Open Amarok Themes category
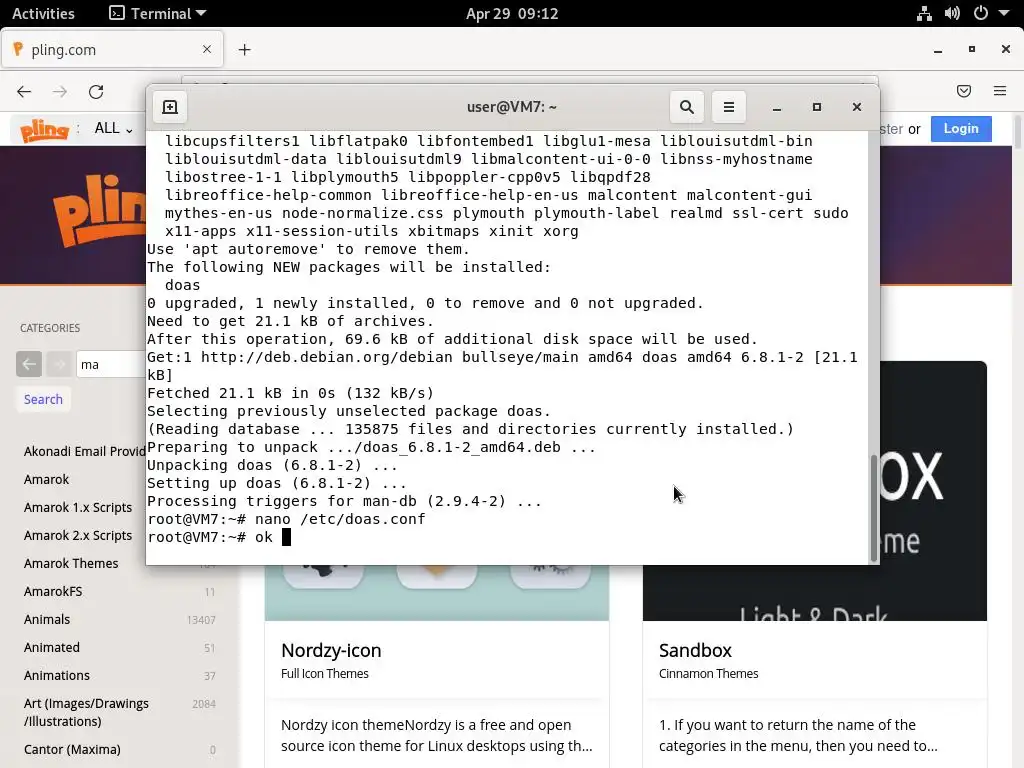Screen dimensions: 1024x768 tap(71, 564)
